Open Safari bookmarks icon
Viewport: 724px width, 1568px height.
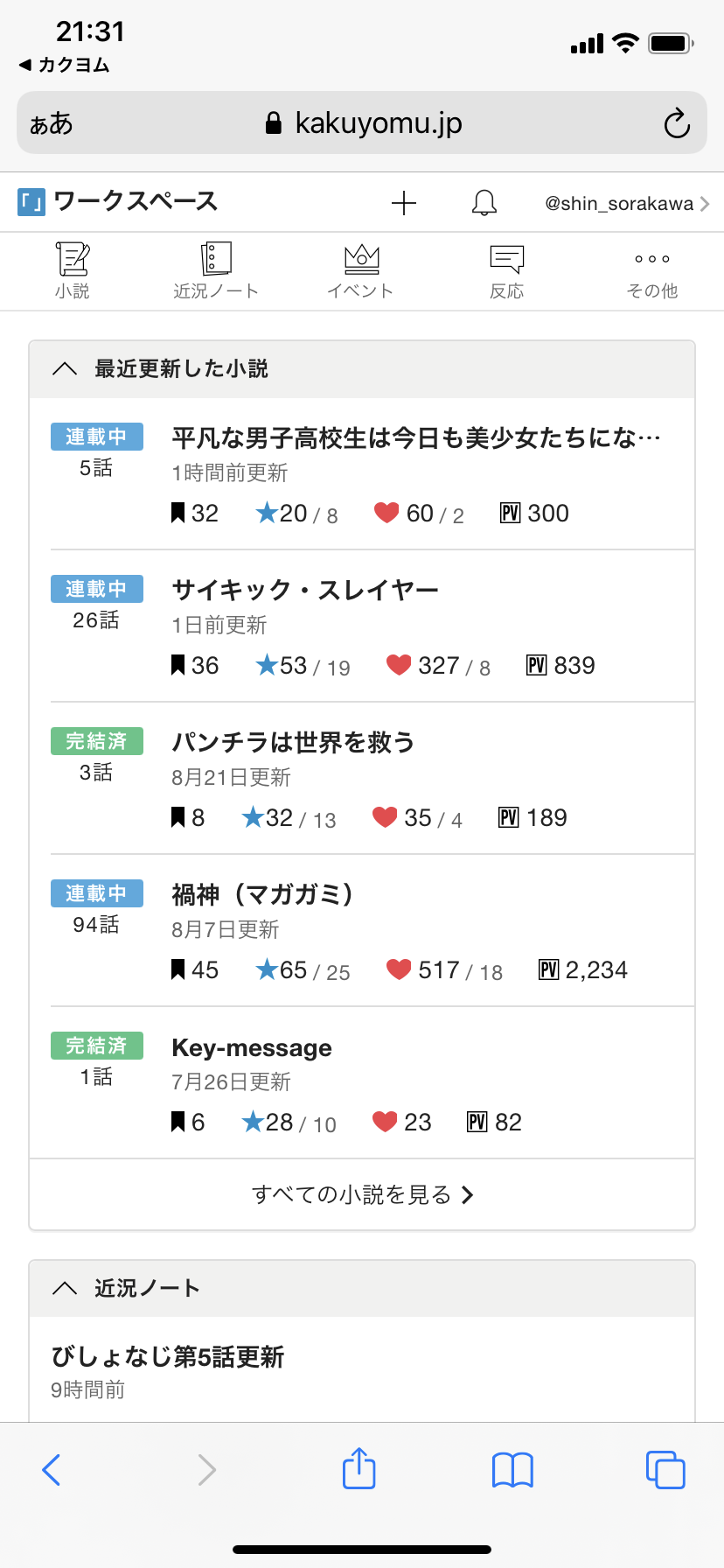click(512, 1469)
